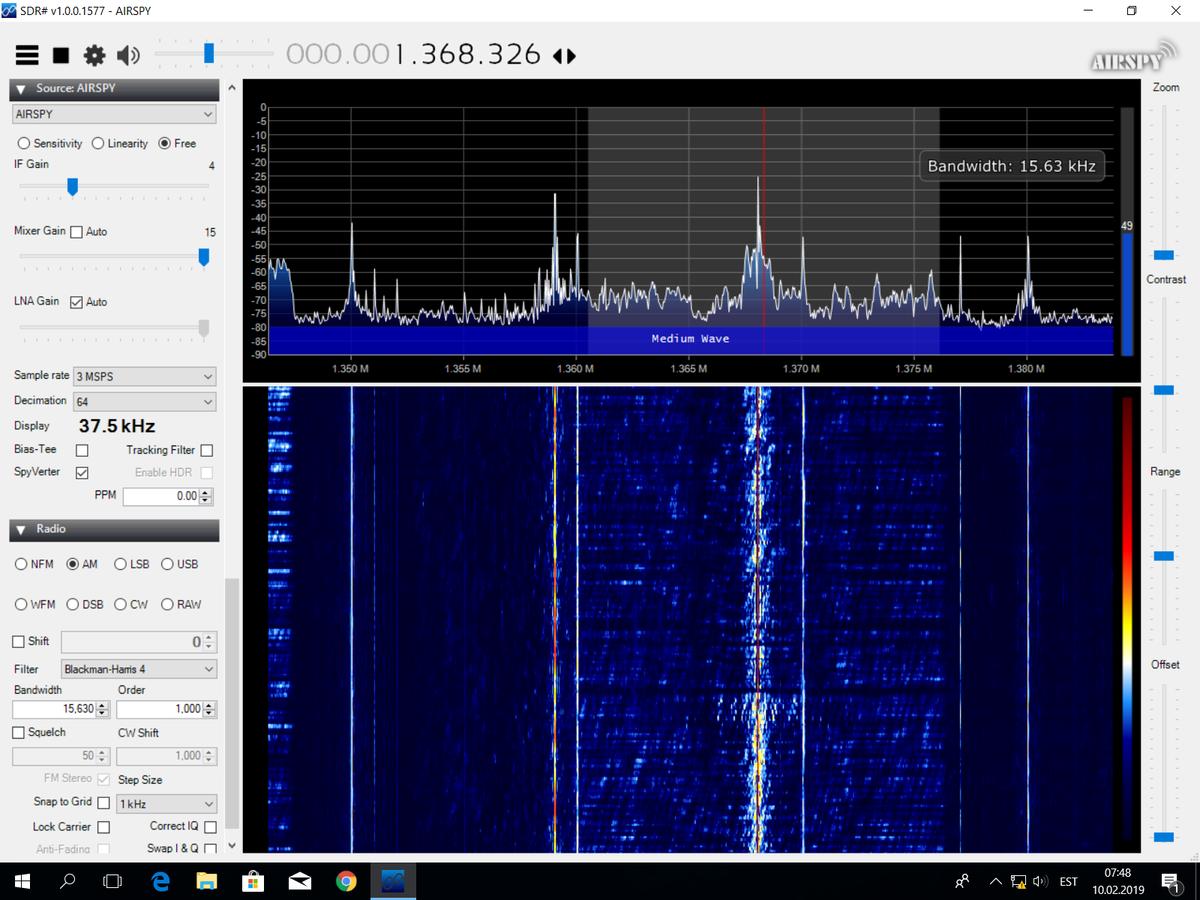Adjust the Zoom slider
The image size is (1200, 900).
[x=1164, y=256]
